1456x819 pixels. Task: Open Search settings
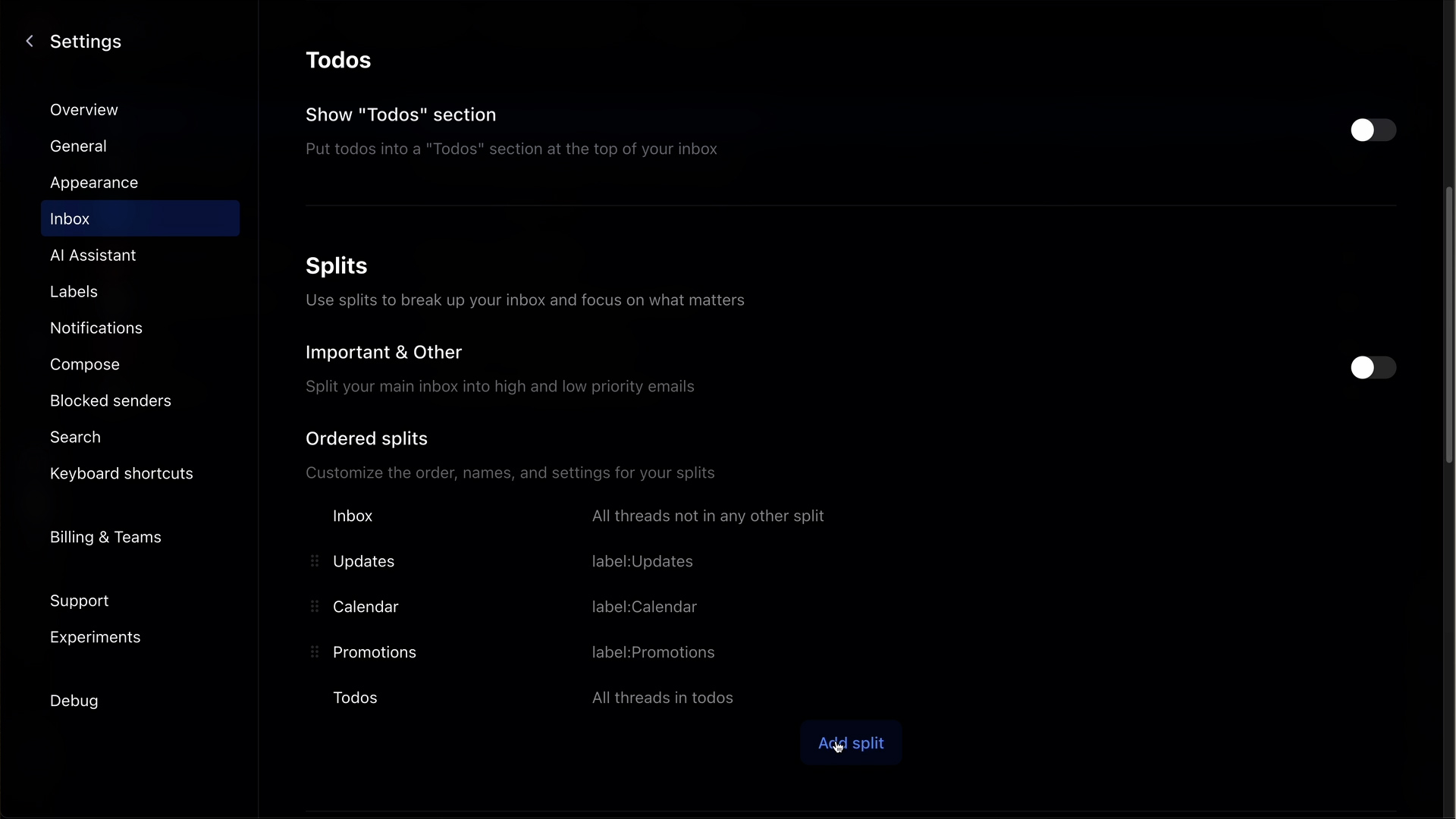click(75, 437)
